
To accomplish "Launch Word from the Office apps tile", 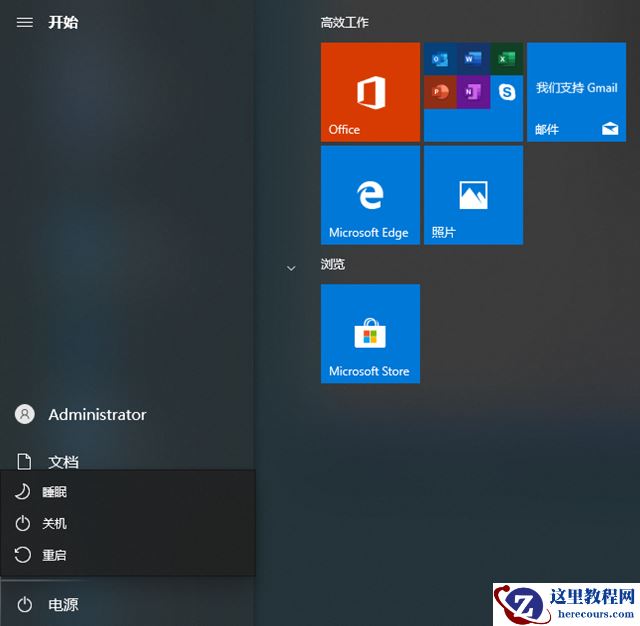I will click(x=473, y=59).
